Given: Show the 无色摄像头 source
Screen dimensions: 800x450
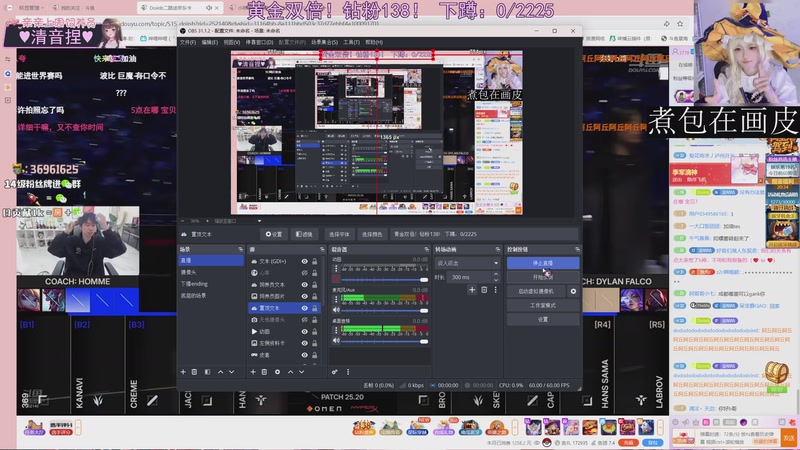Looking at the screenshot, I should point(305,320).
